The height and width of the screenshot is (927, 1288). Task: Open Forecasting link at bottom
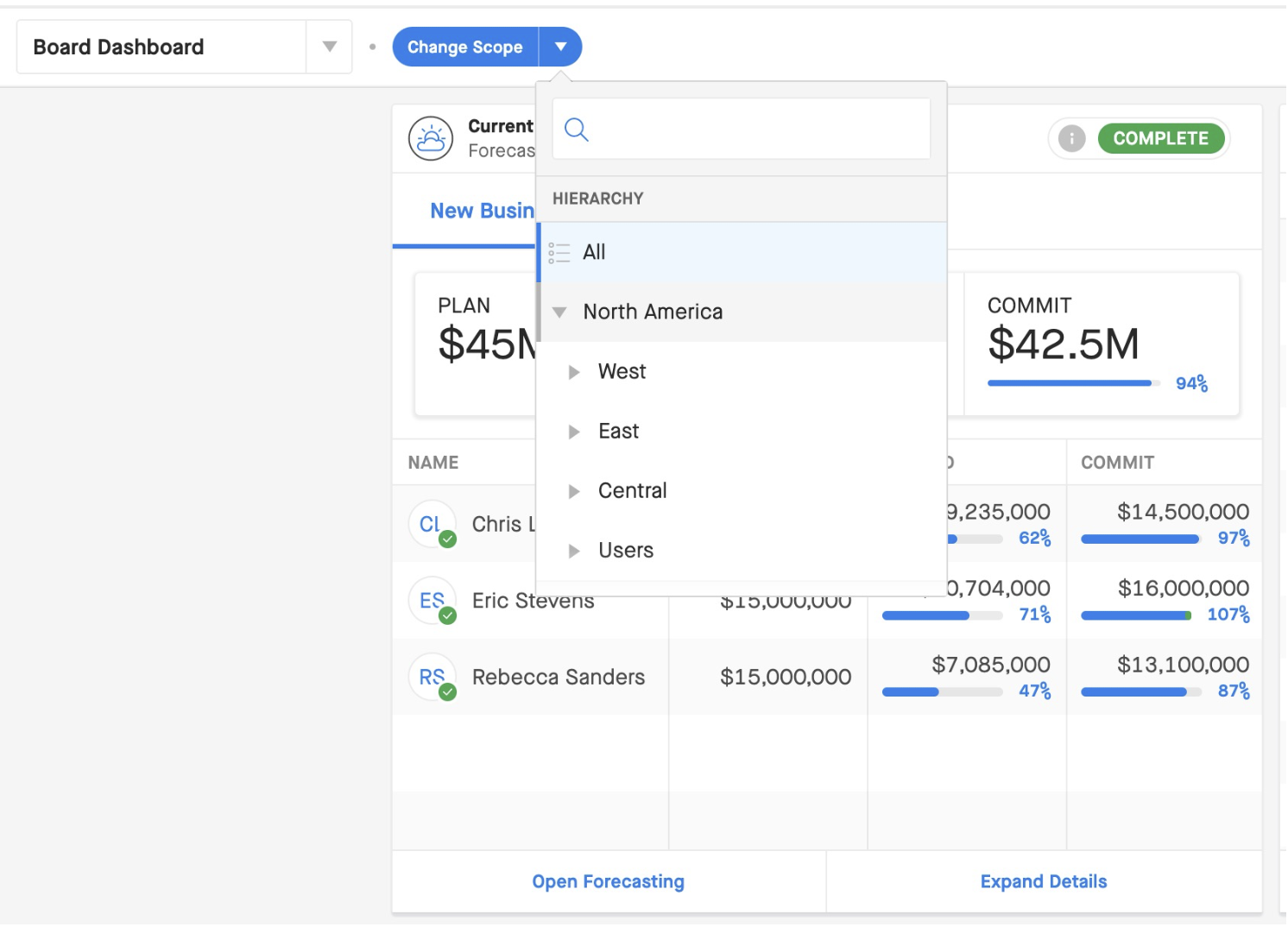pyautogui.click(x=609, y=881)
